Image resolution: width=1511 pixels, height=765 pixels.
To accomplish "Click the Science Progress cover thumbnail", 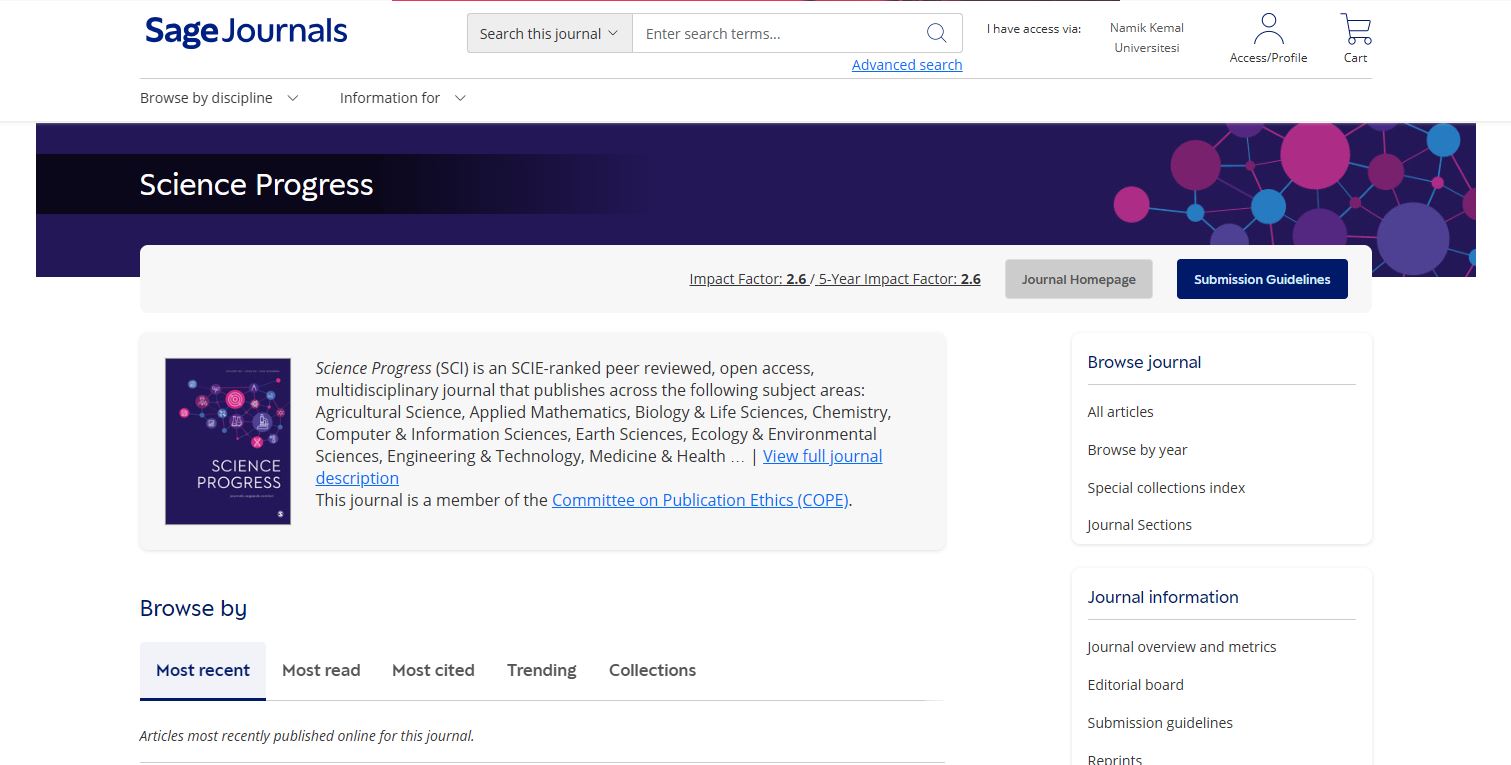I will 228,441.
